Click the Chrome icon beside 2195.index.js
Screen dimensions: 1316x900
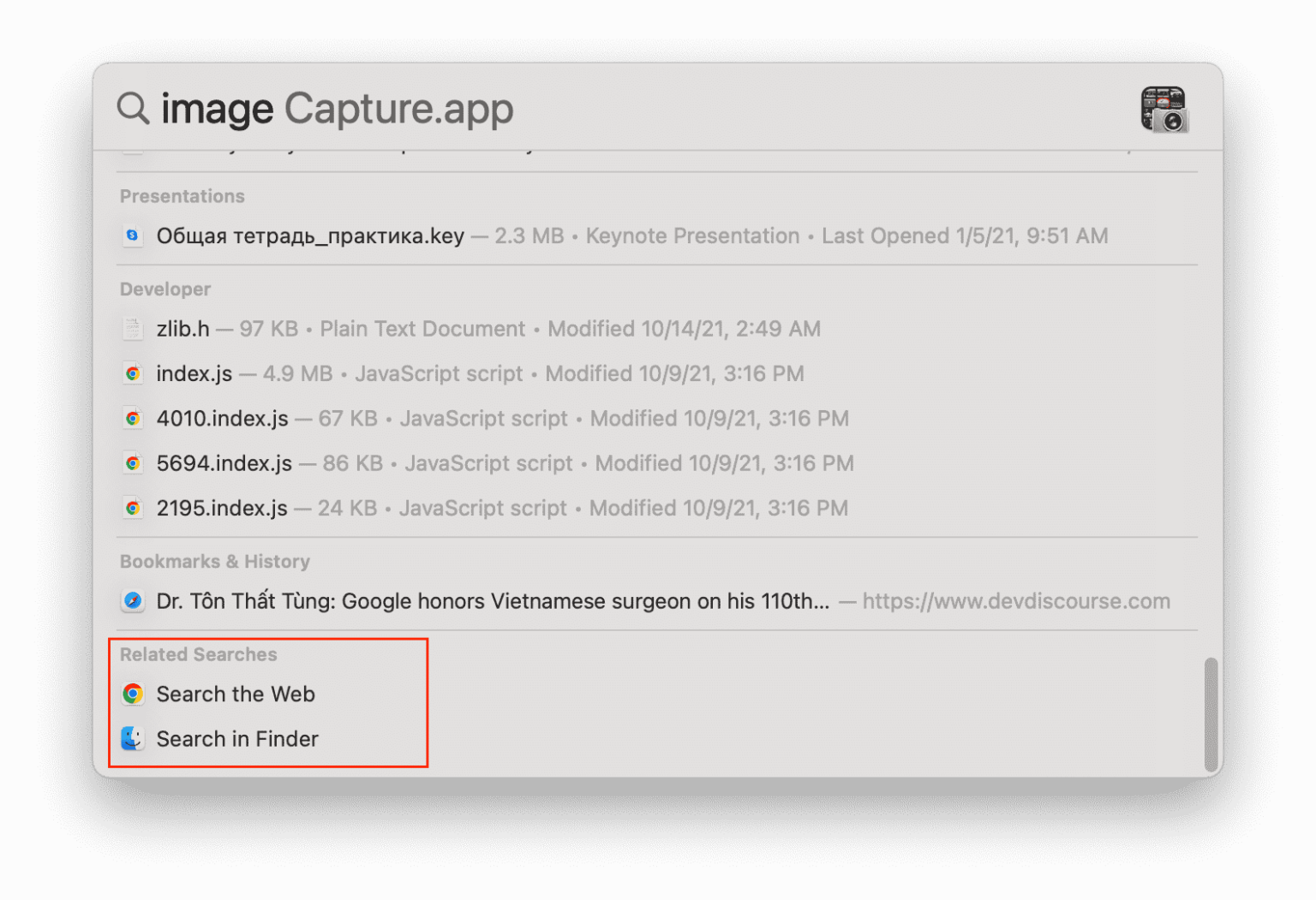pos(133,507)
